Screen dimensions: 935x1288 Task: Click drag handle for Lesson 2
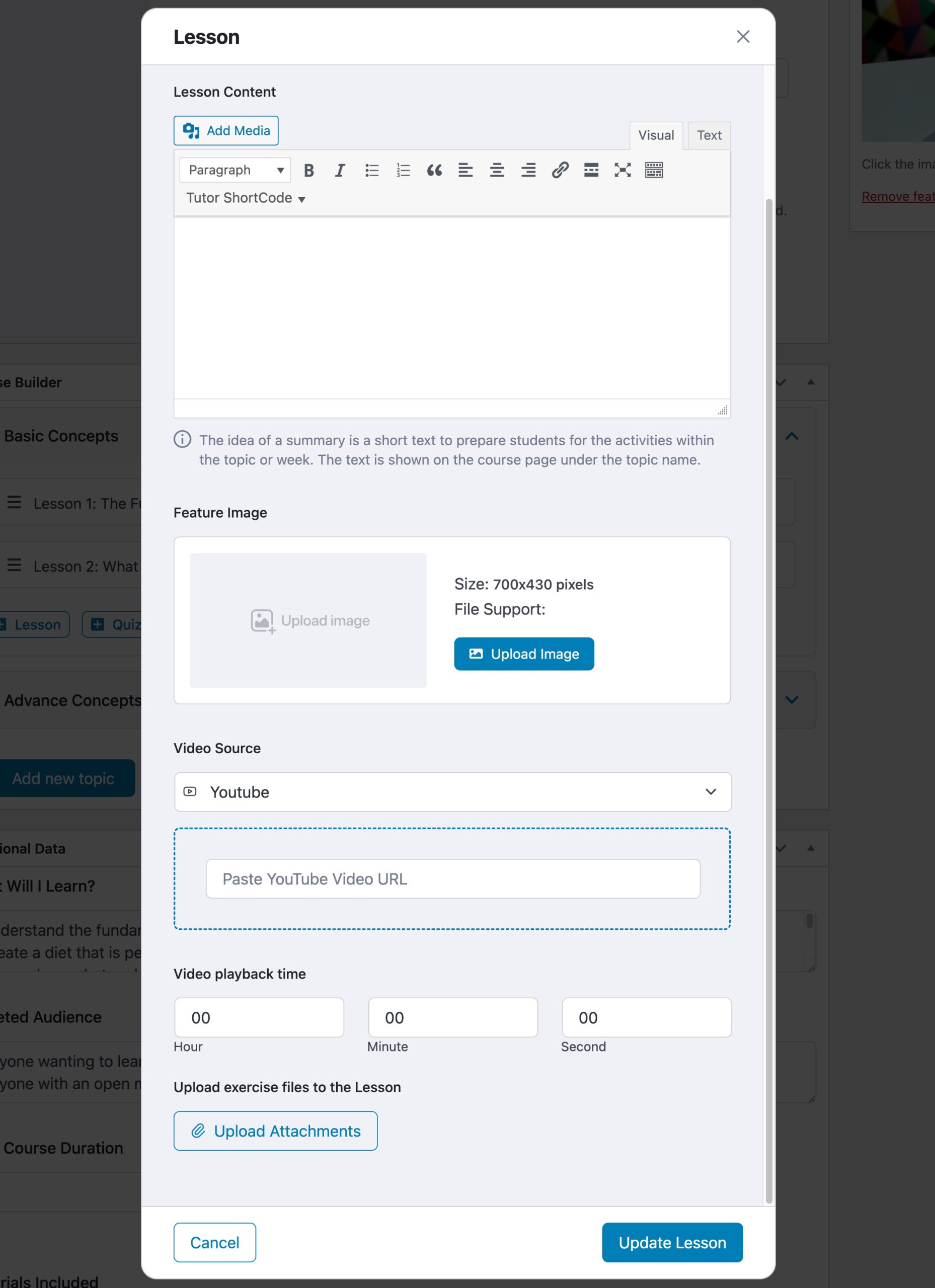[x=14, y=565]
